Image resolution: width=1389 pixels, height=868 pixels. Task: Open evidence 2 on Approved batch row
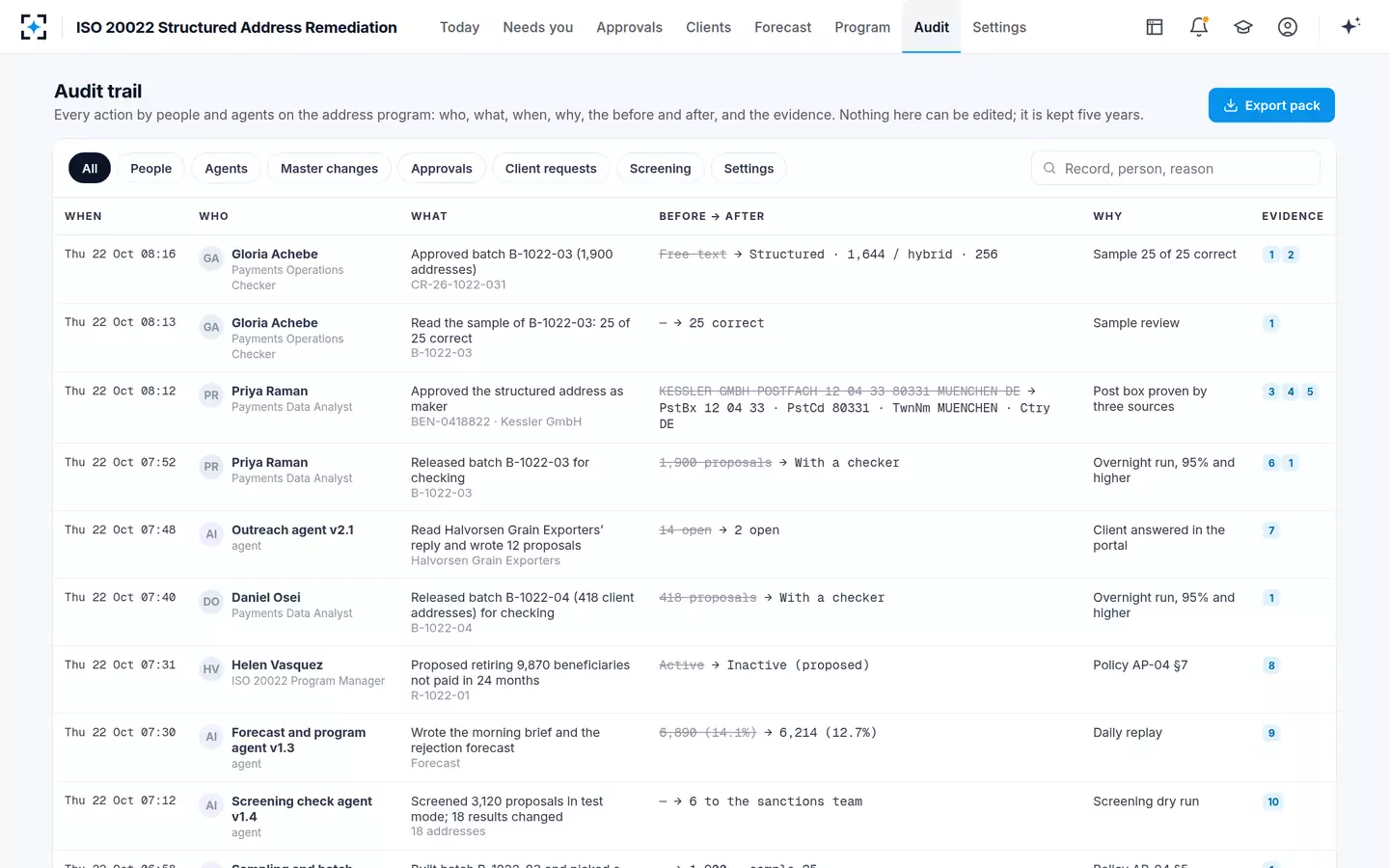click(x=1291, y=255)
